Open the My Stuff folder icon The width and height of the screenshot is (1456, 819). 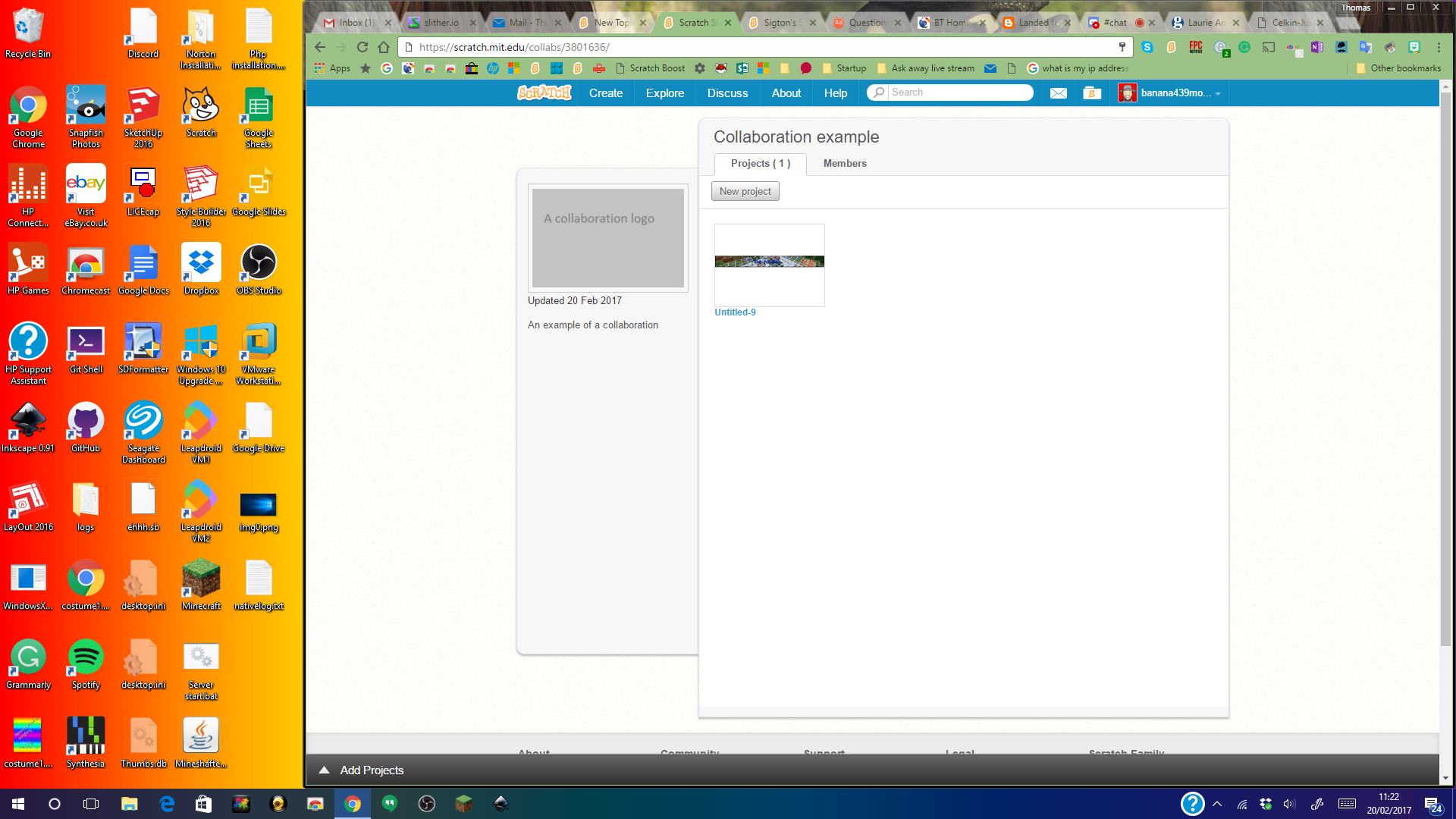[x=1092, y=93]
